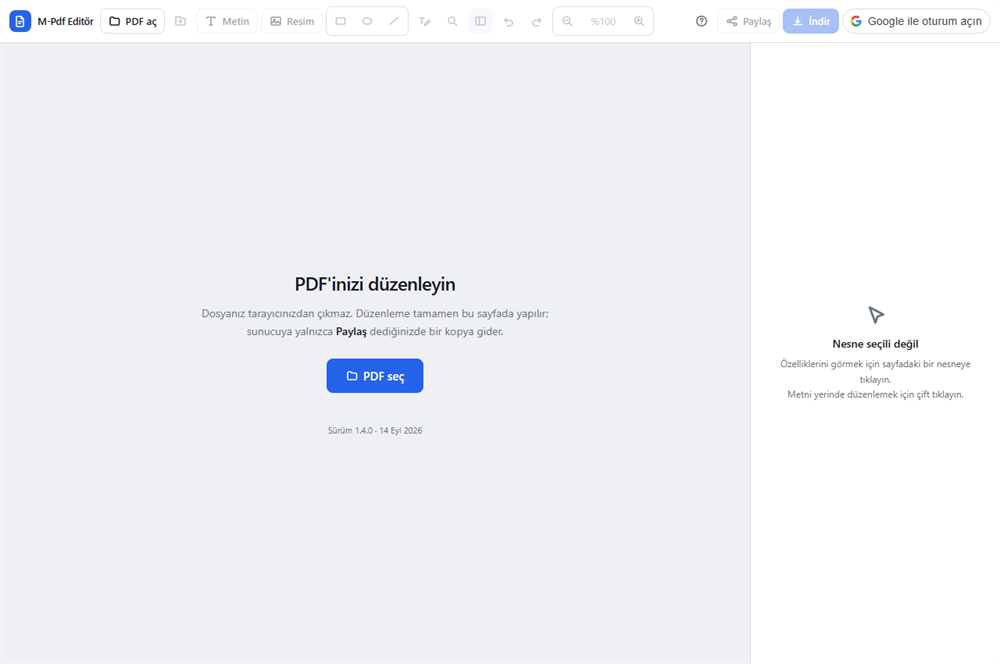Click the undo arrow

click(508, 21)
